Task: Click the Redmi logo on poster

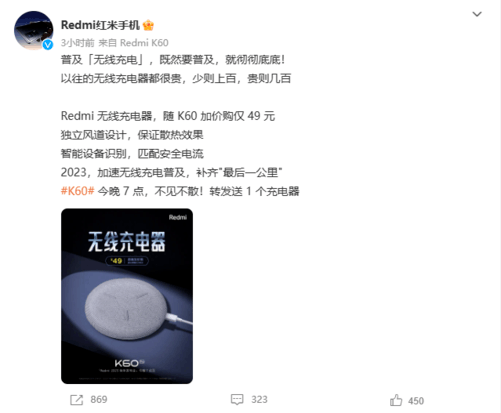Action: point(178,217)
